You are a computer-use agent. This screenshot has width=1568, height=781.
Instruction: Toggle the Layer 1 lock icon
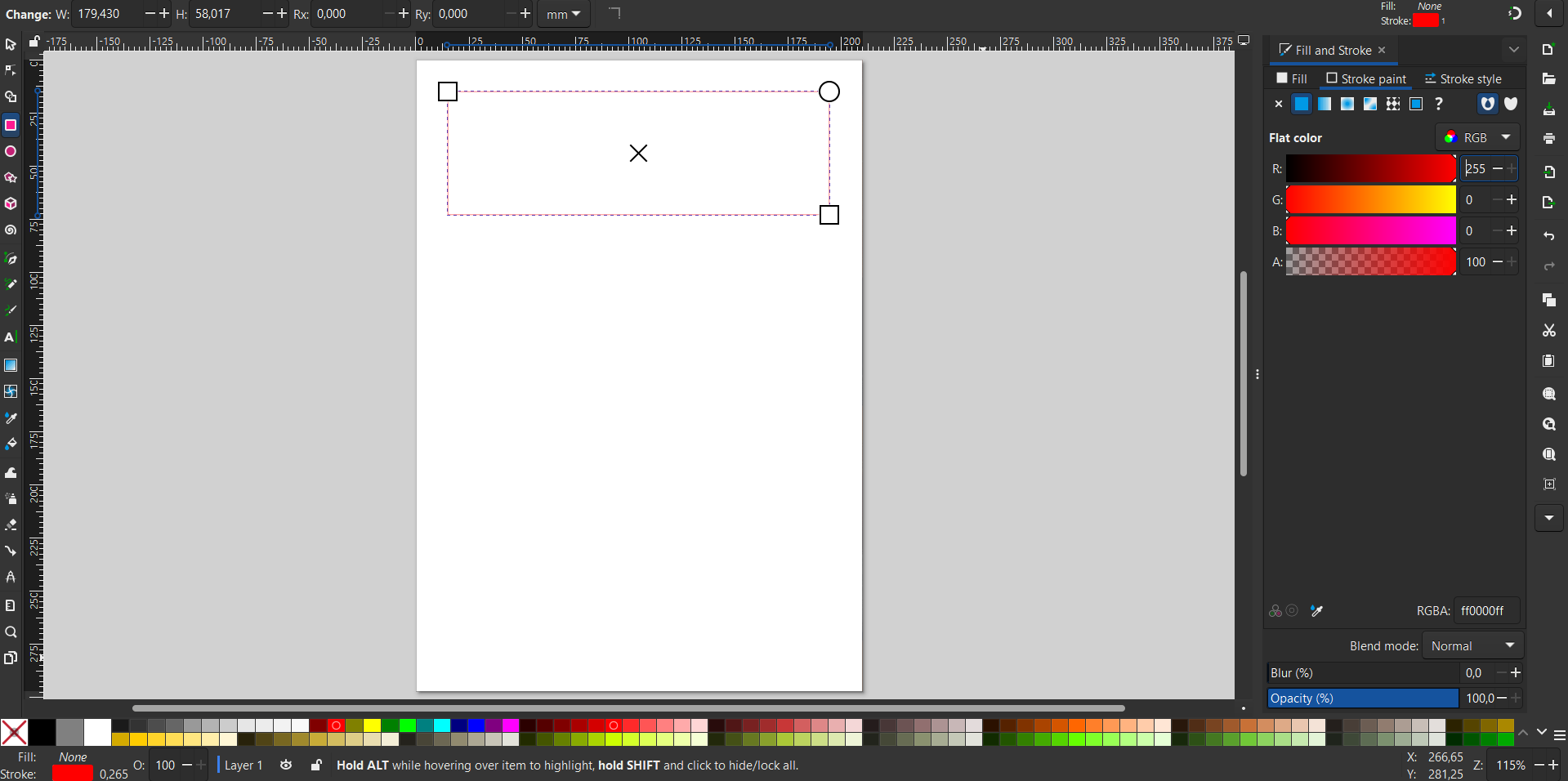pos(316,765)
